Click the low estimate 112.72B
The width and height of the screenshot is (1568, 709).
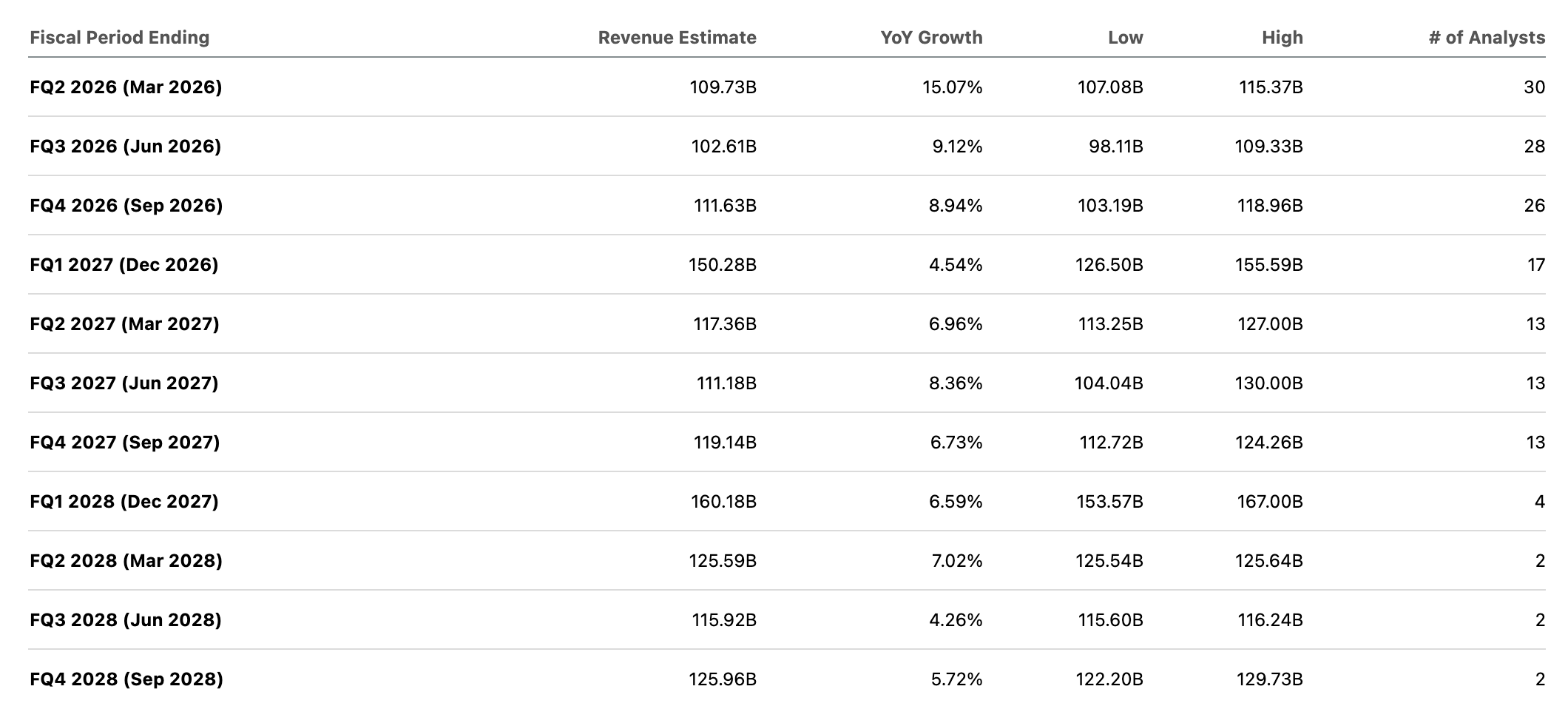[1111, 443]
